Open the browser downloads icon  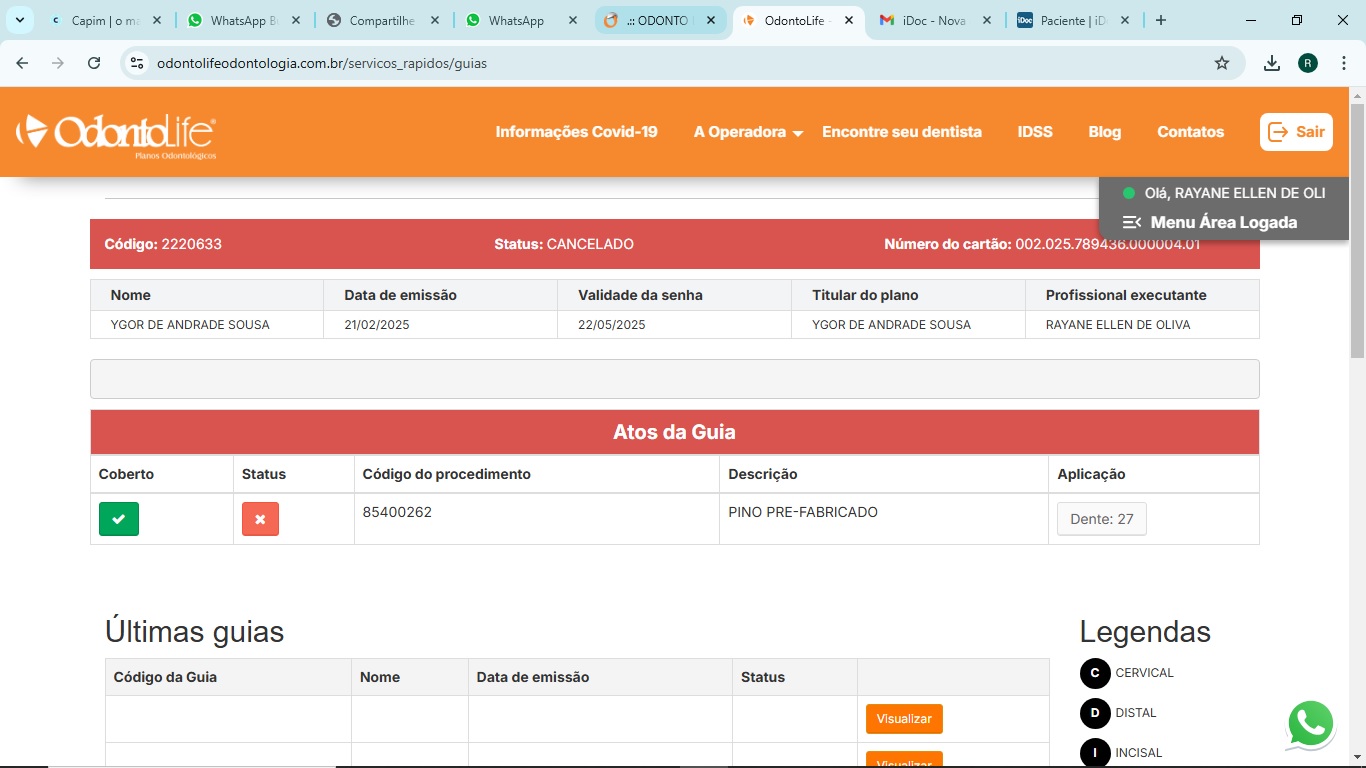1271,63
